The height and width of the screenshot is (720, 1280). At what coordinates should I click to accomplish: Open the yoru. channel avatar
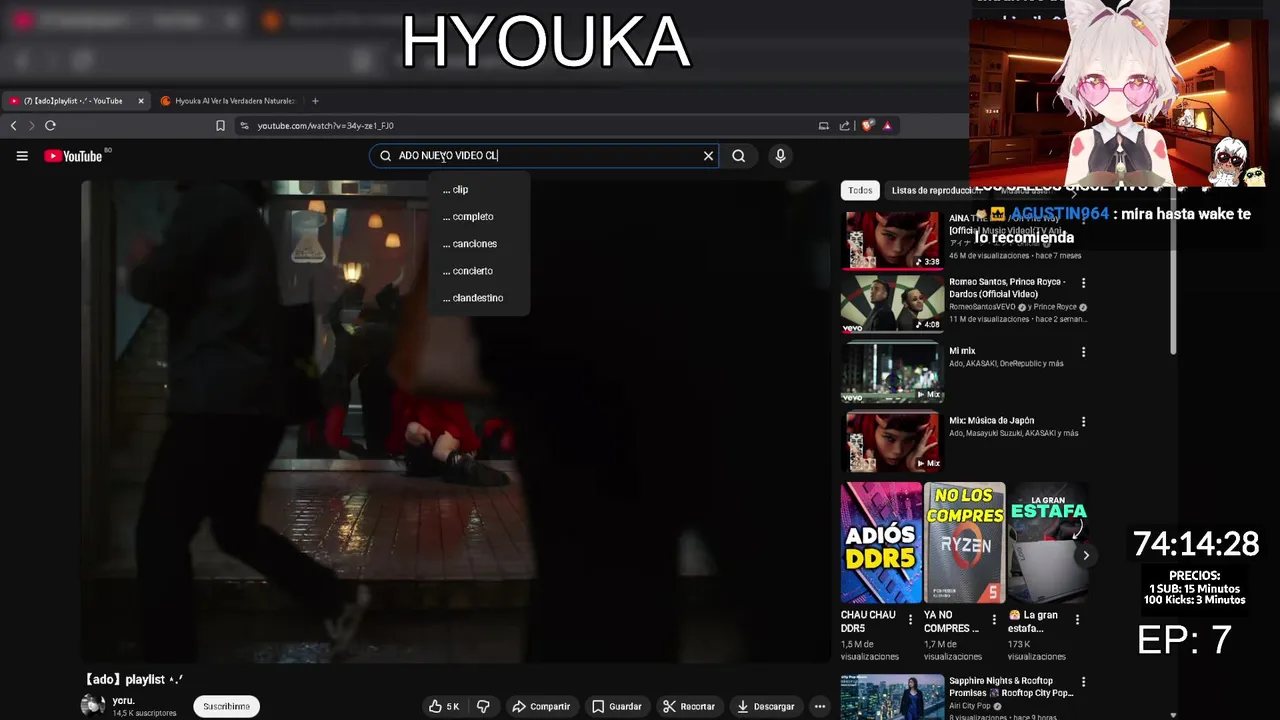[92, 706]
